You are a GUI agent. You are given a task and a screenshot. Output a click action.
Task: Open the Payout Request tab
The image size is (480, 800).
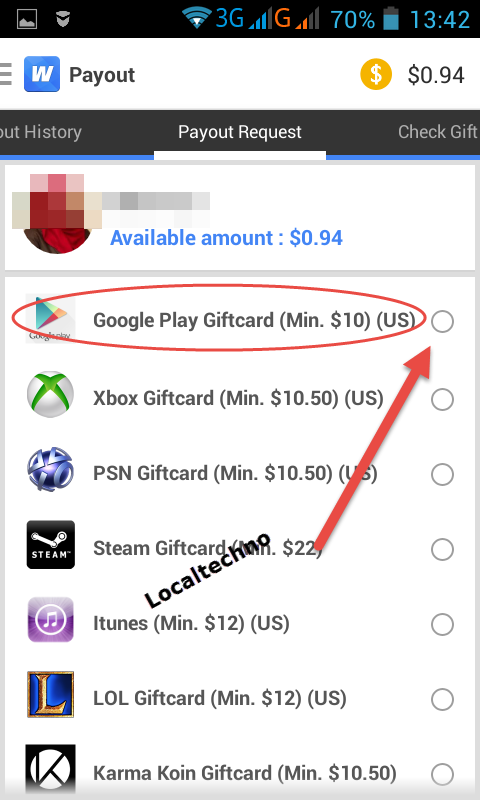click(x=240, y=132)
